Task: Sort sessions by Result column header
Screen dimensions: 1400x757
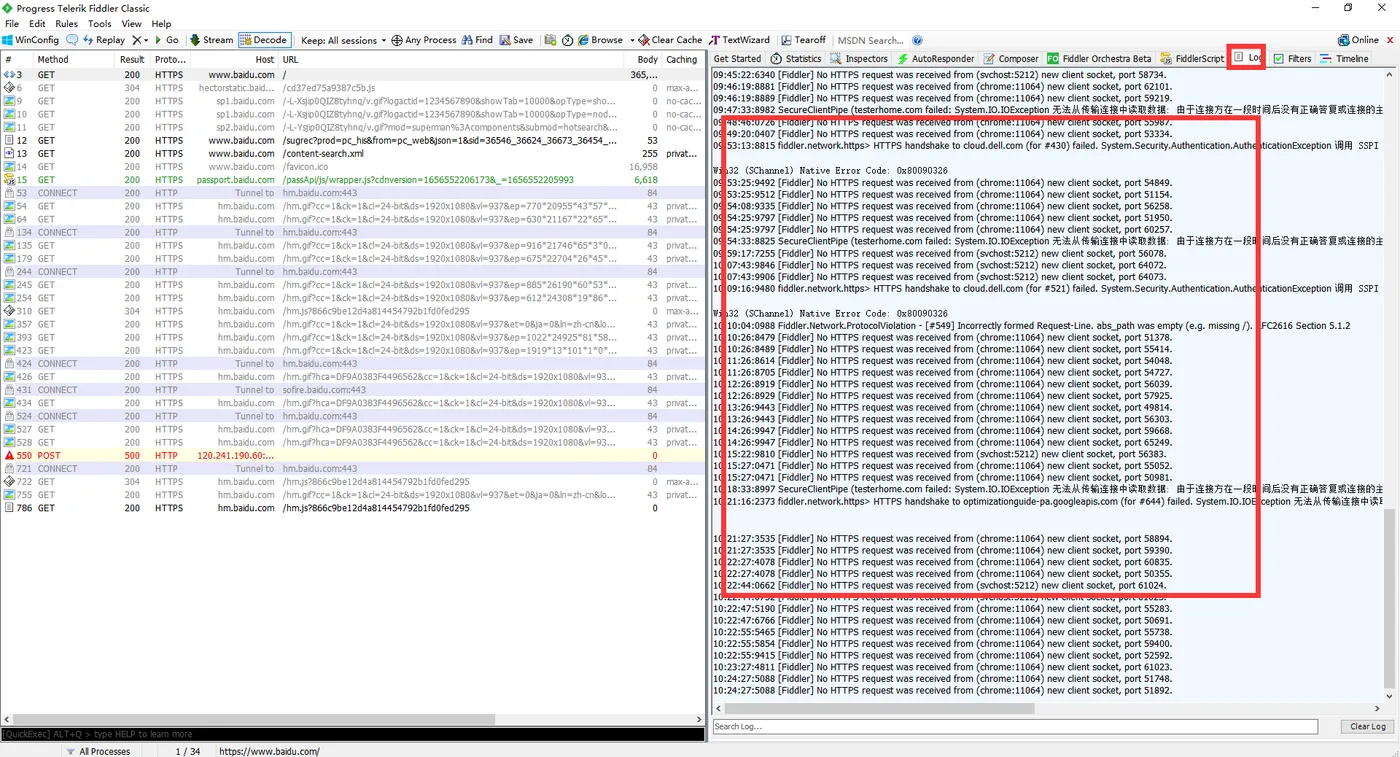Action: 133,60
